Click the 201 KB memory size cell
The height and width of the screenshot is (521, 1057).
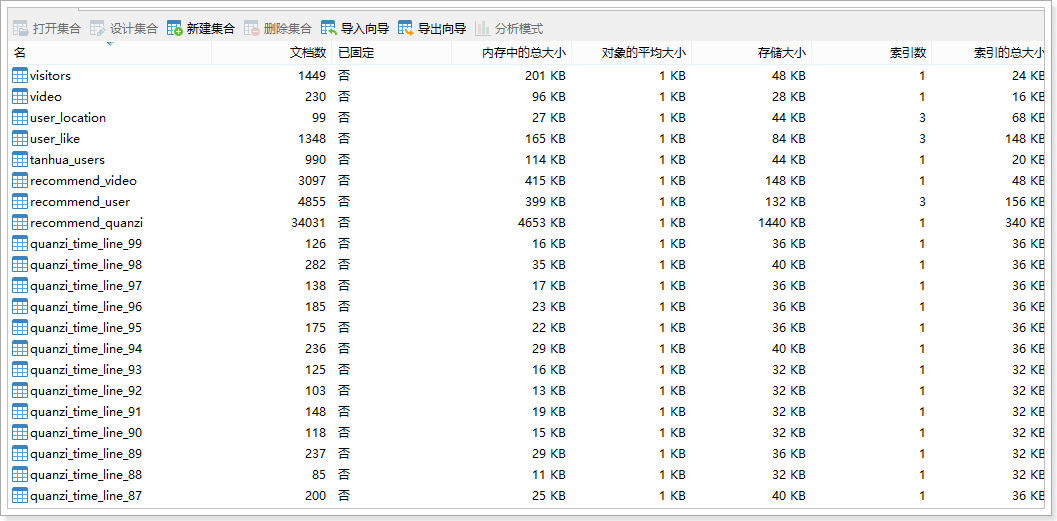545,75
